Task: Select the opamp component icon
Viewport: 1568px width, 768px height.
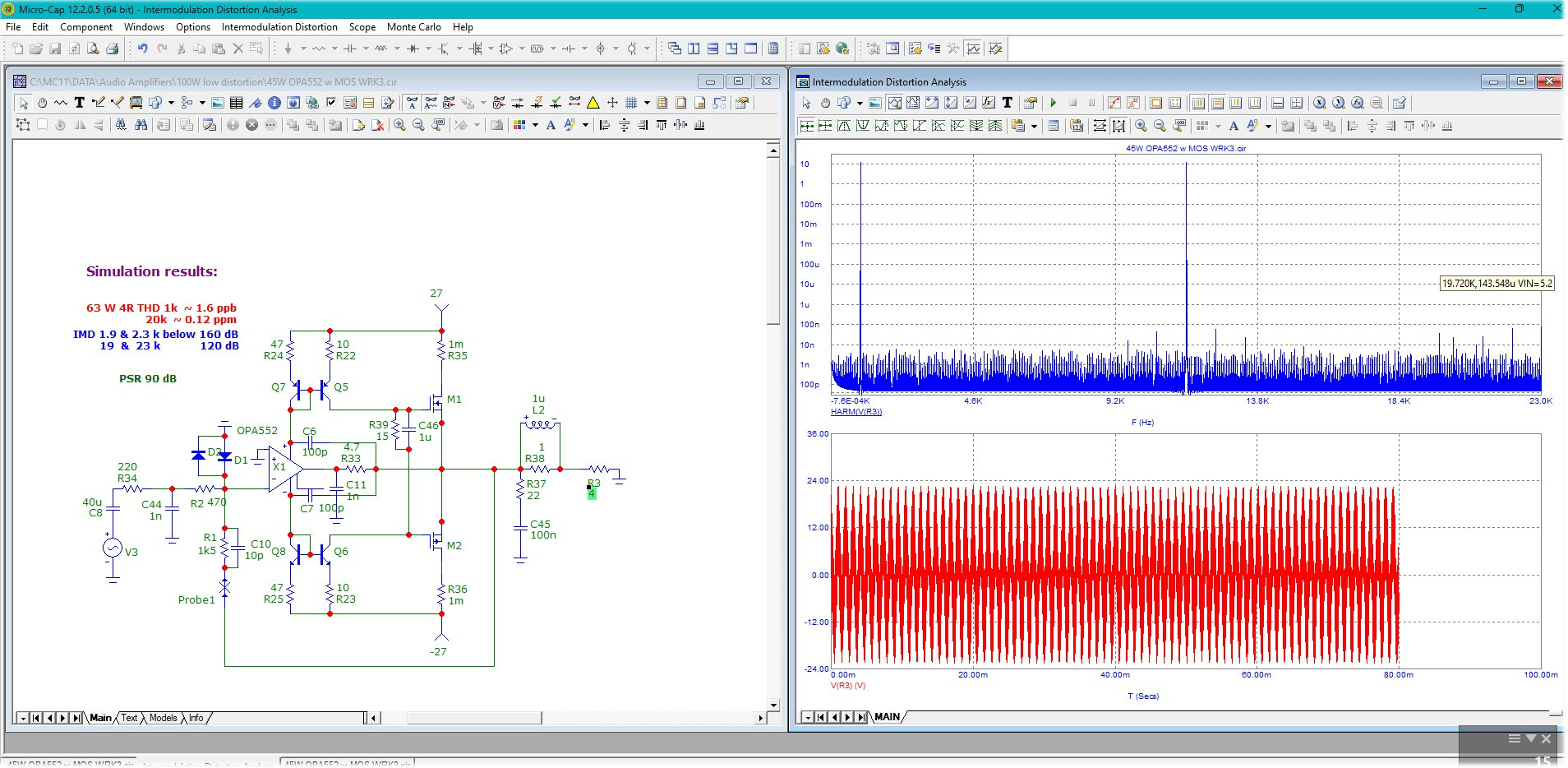Action: coord(506,49)
